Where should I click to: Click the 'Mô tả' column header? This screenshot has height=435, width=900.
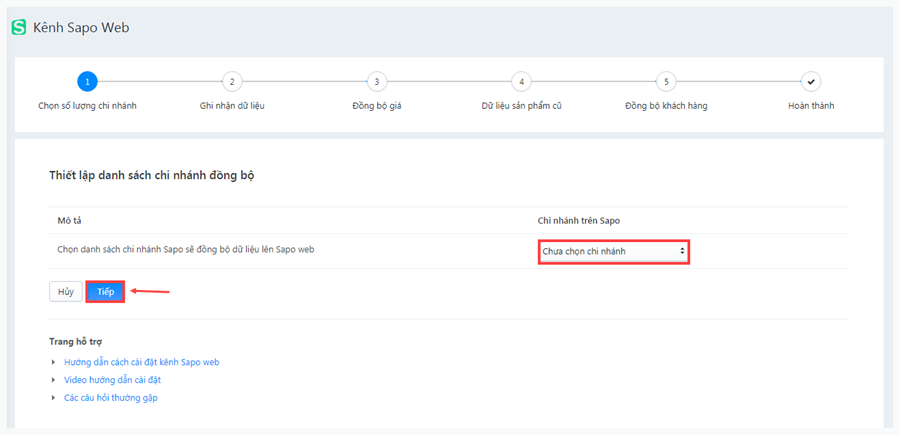[x=68, y=220]
